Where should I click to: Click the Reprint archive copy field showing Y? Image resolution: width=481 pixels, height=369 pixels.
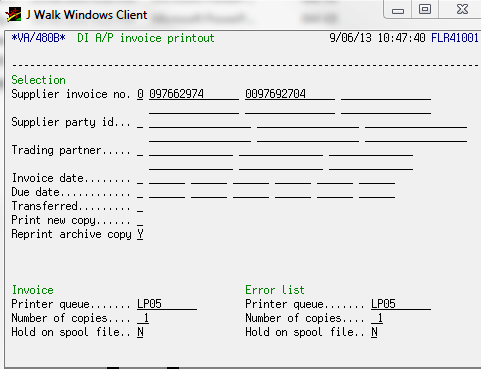(140, 234)
